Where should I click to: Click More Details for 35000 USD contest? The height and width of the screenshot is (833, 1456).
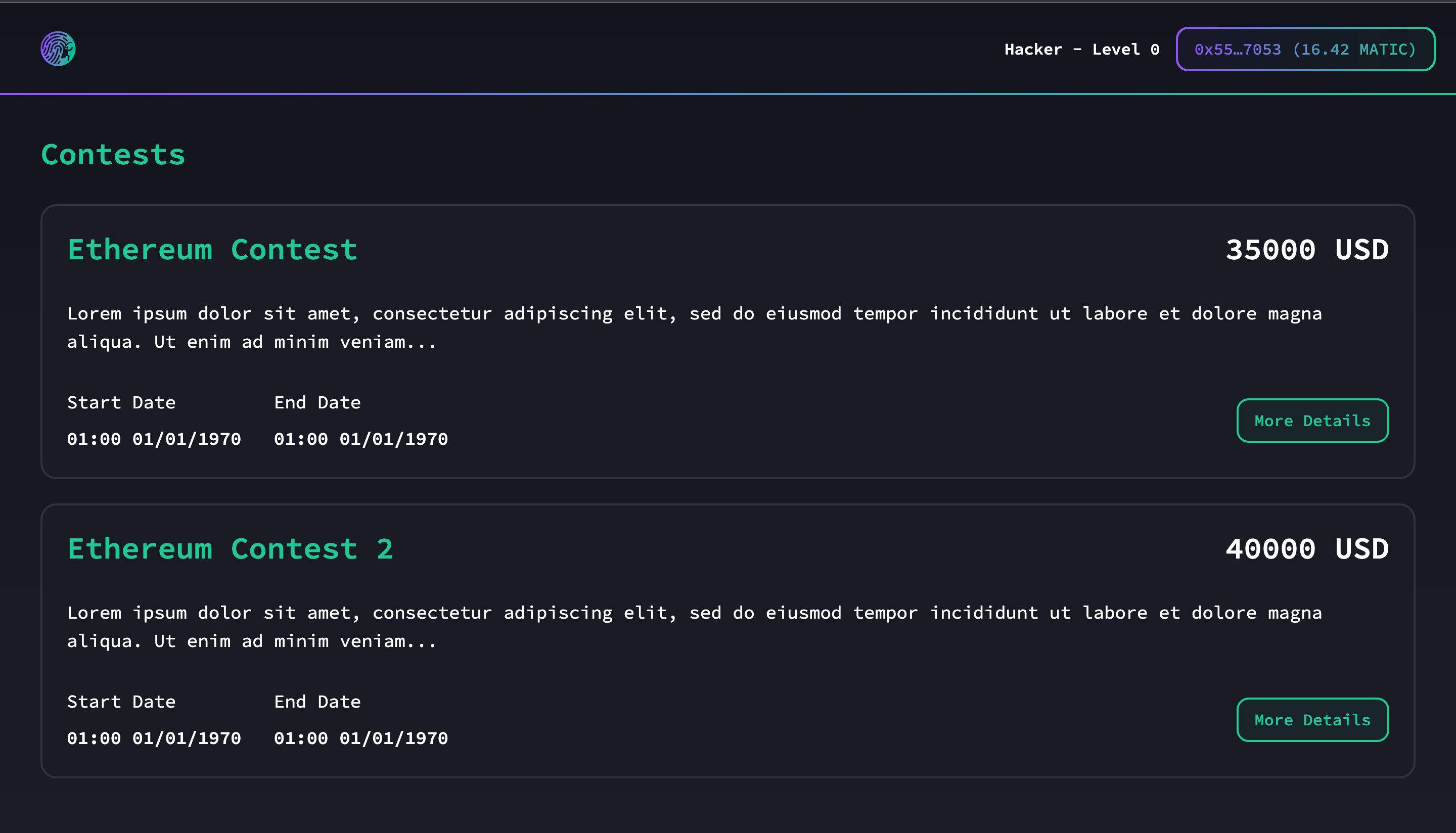[1312, 421]
